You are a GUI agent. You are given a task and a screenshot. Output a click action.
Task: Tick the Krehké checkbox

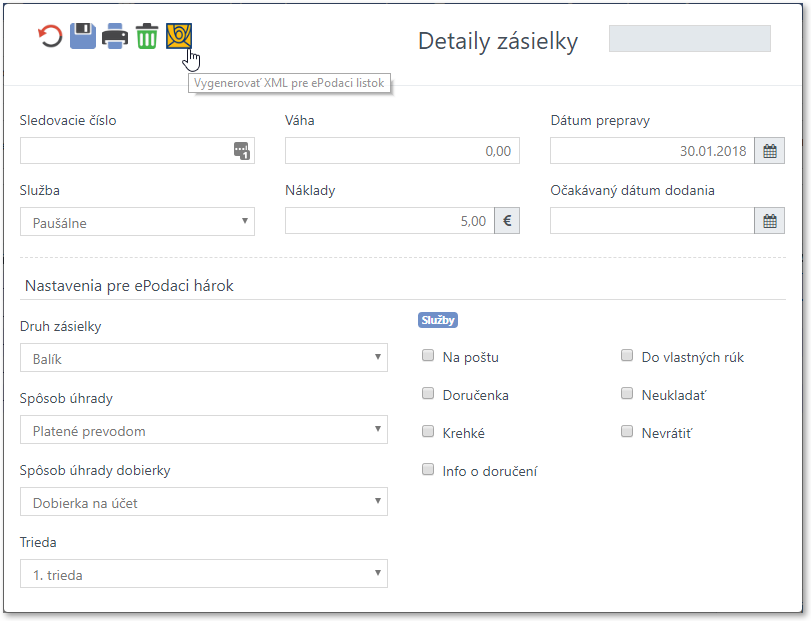pos(428,431)
